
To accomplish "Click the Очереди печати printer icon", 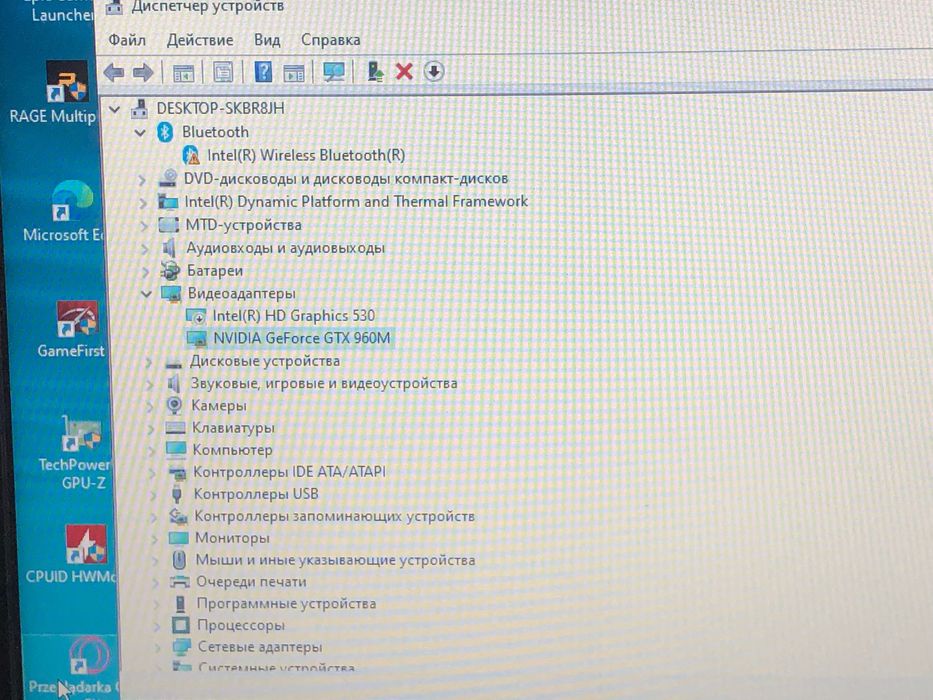I will tap(180, 582).
